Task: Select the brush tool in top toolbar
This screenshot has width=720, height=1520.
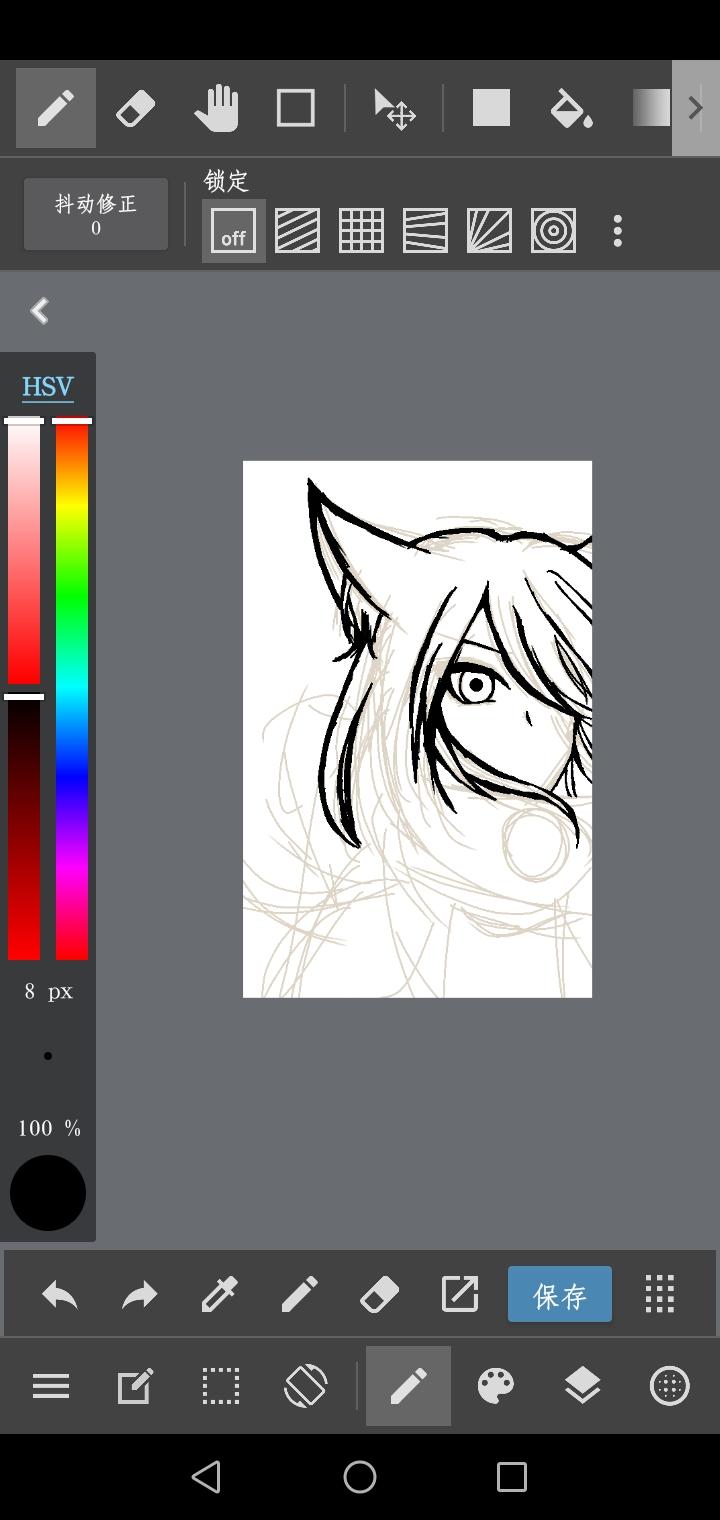Action: [x=56, y=108]
